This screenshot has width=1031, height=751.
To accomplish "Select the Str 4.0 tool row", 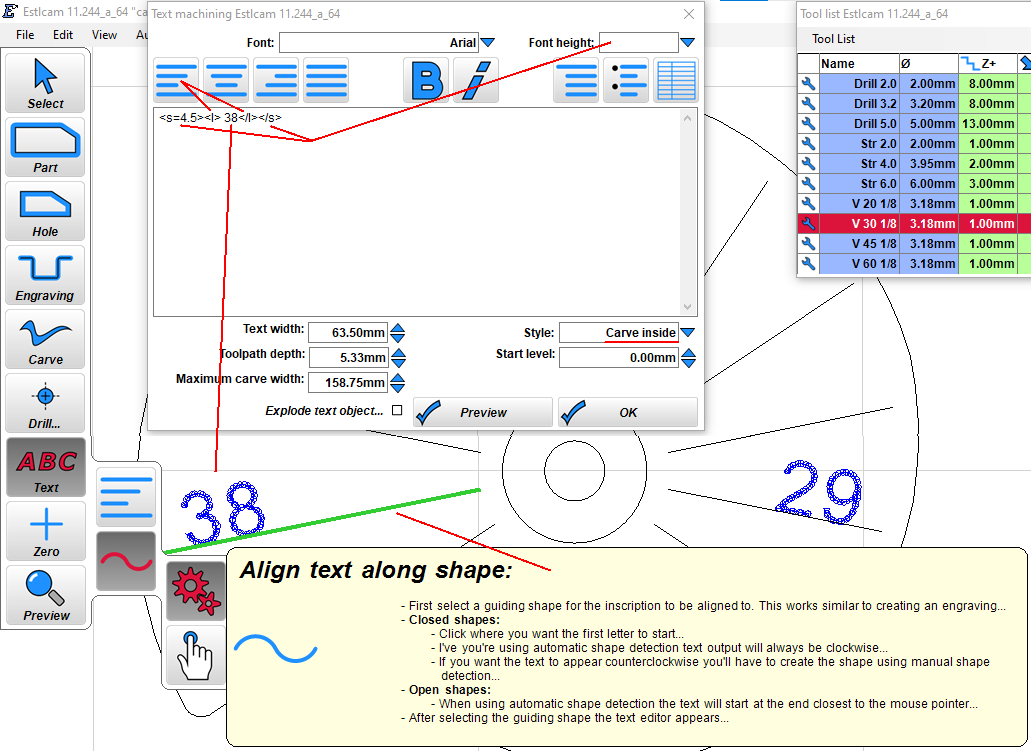I will click(x=914, y=164).
